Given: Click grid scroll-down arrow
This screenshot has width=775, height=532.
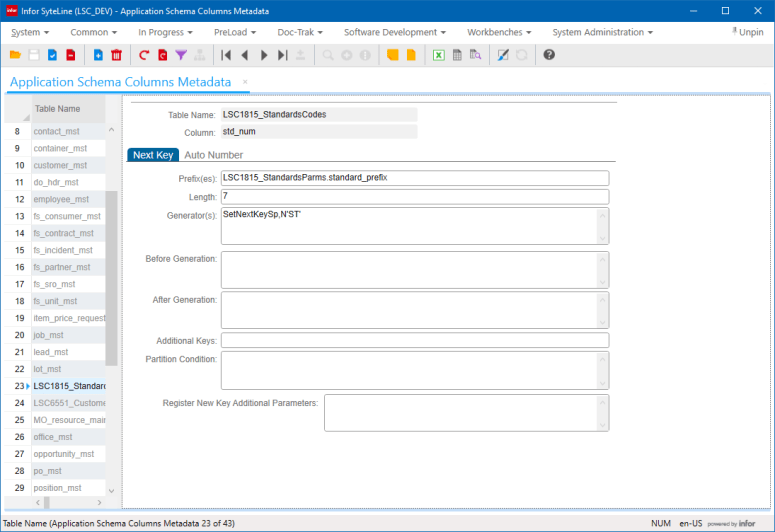Looking at the screenshot, I should 111,490.
